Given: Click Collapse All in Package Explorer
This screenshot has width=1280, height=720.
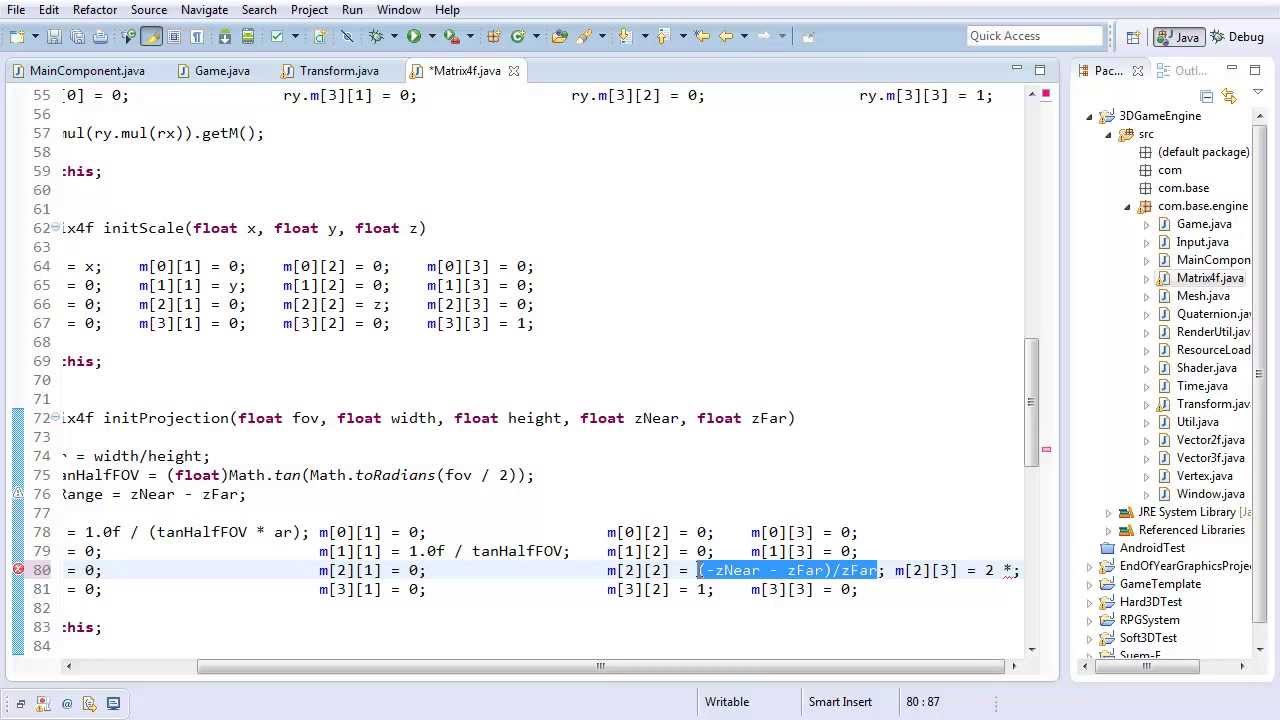Looking at the screenshot, I should [1207, 96].
